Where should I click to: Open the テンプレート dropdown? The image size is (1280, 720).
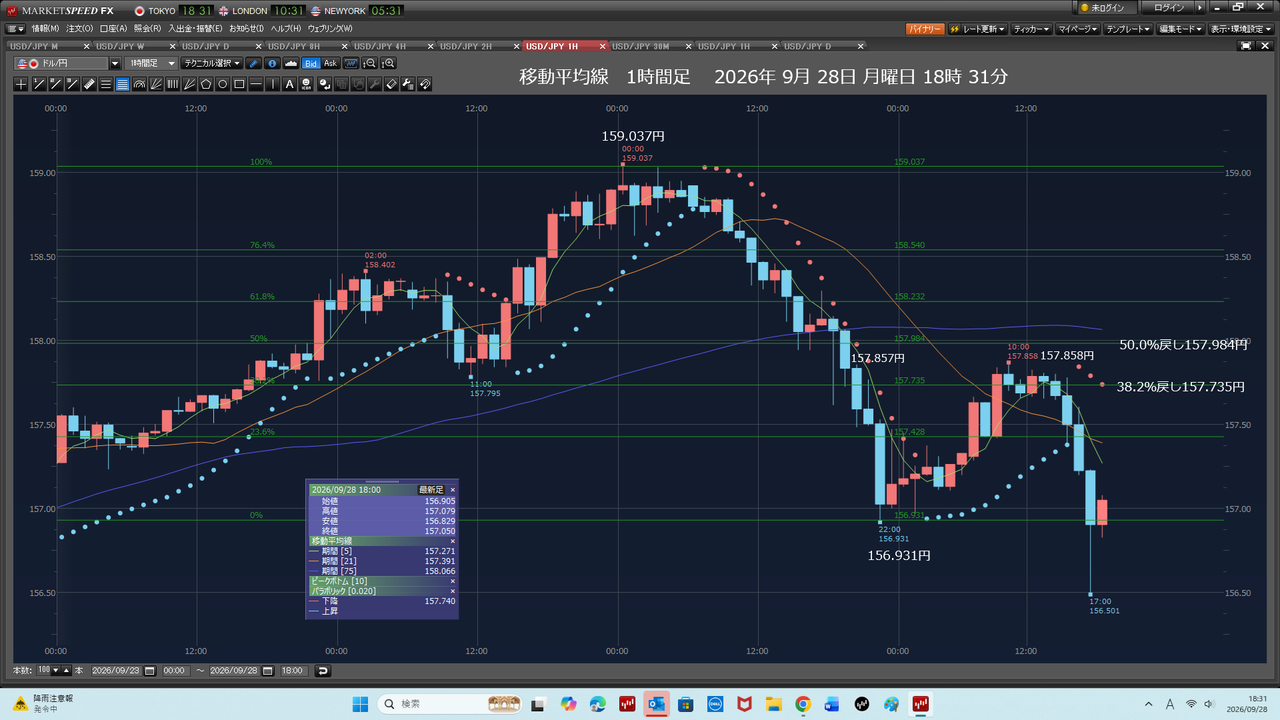pos(1129,29)
